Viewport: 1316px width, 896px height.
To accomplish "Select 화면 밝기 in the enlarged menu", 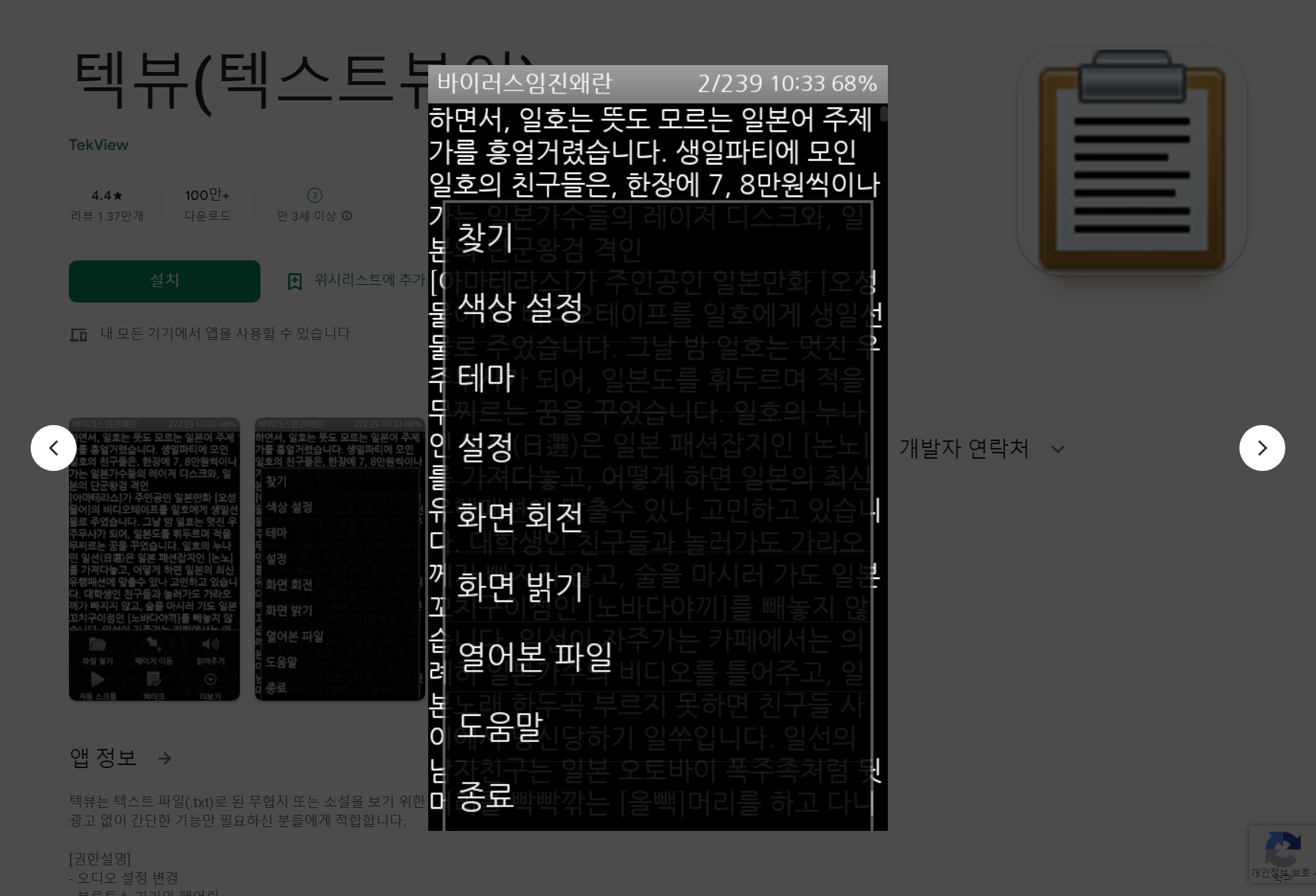I will tap(657, 587).
